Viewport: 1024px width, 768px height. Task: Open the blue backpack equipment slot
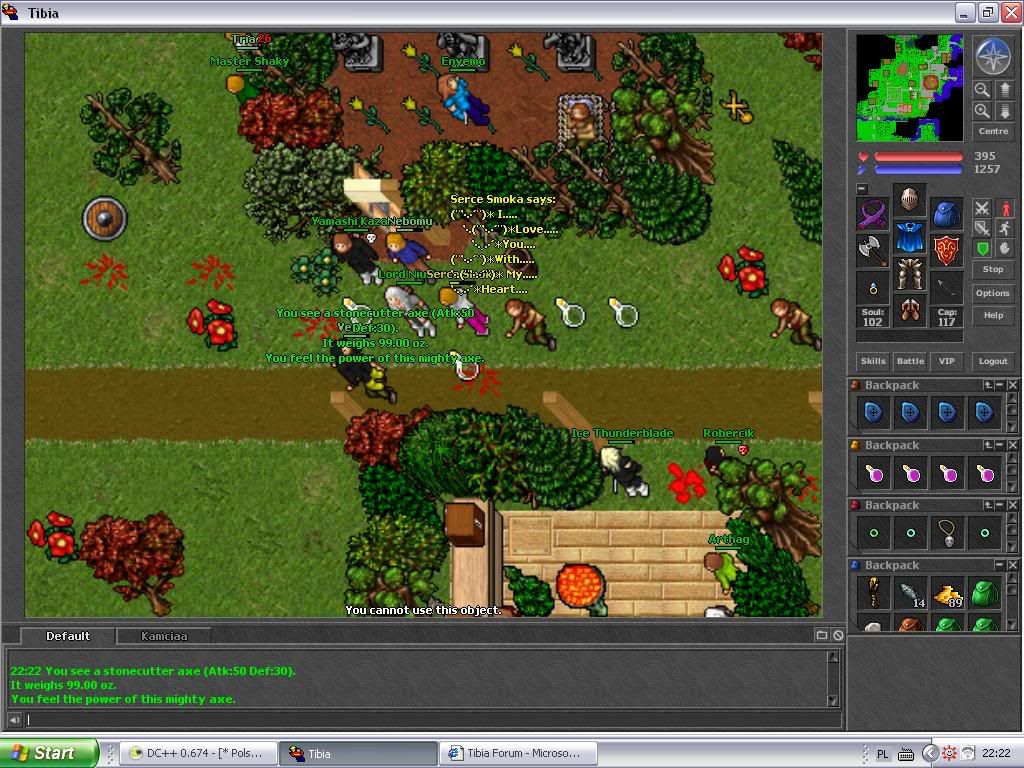point(946,214)
